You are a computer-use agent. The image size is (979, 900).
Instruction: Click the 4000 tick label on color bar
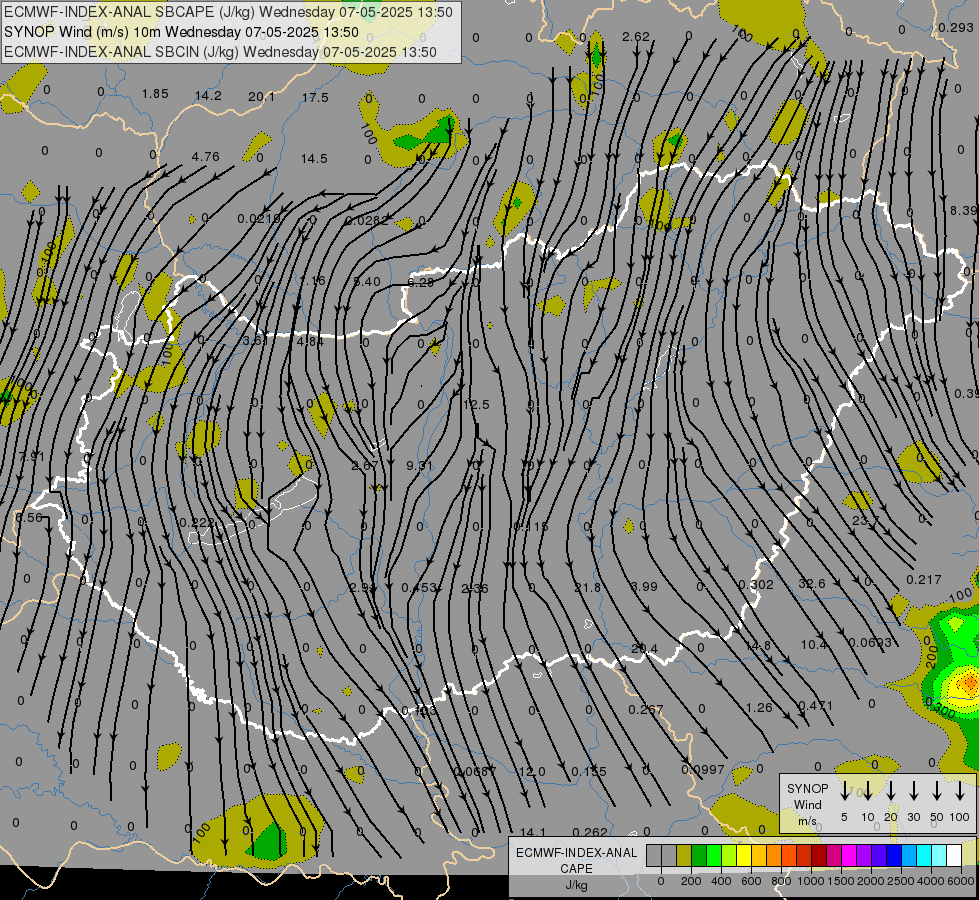coord(931,881)
